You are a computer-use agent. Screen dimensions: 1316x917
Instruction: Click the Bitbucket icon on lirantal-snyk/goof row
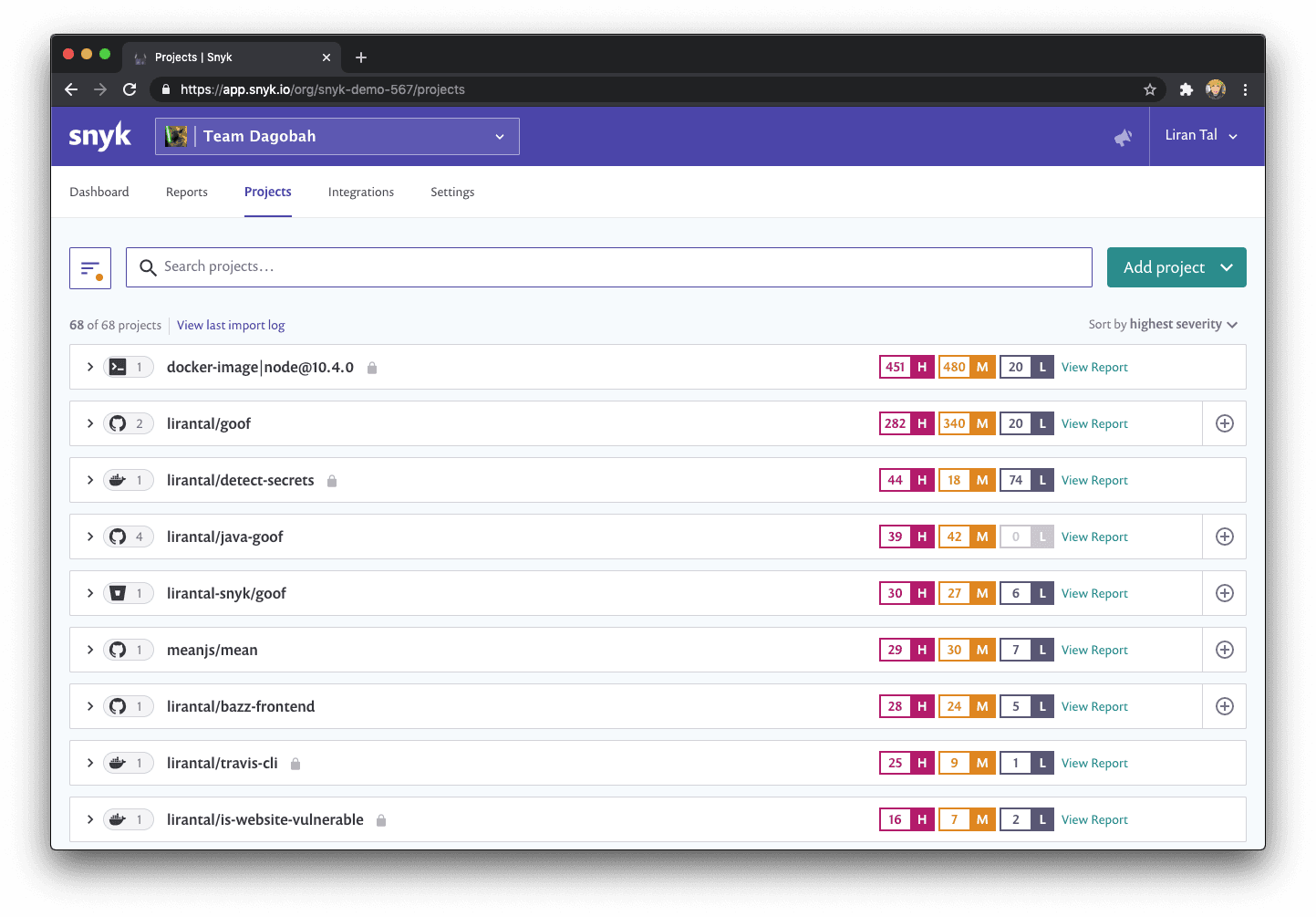(118, 593)
